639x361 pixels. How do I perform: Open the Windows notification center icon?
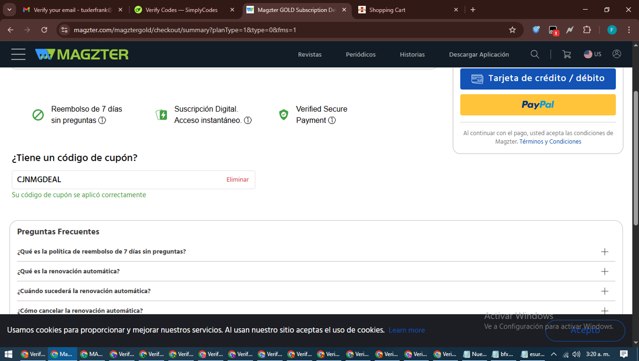(x=624, y=354)
